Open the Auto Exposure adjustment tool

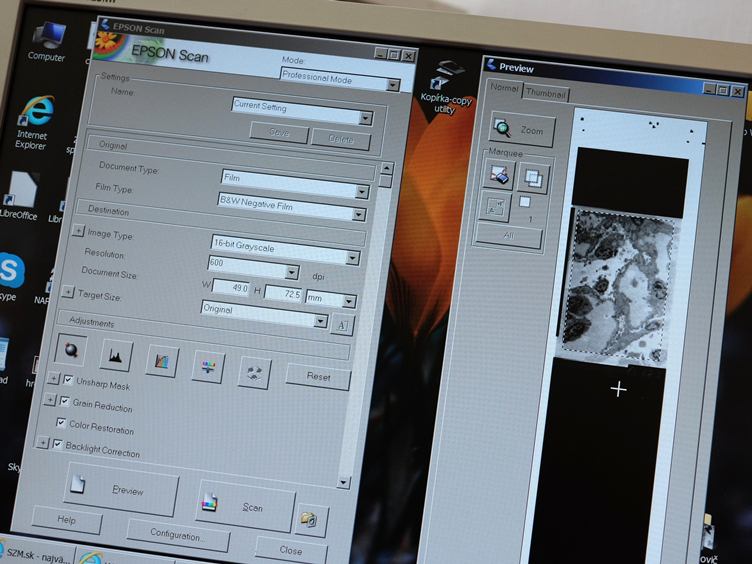point(71,350)
